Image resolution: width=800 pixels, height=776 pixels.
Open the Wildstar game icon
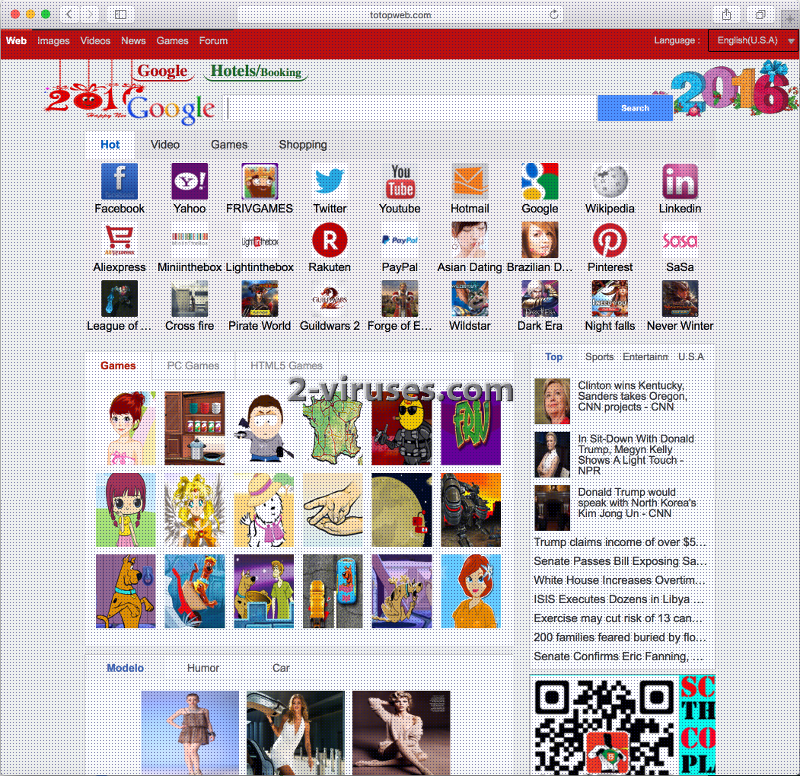pyautogui.click(x=470, y=298)
